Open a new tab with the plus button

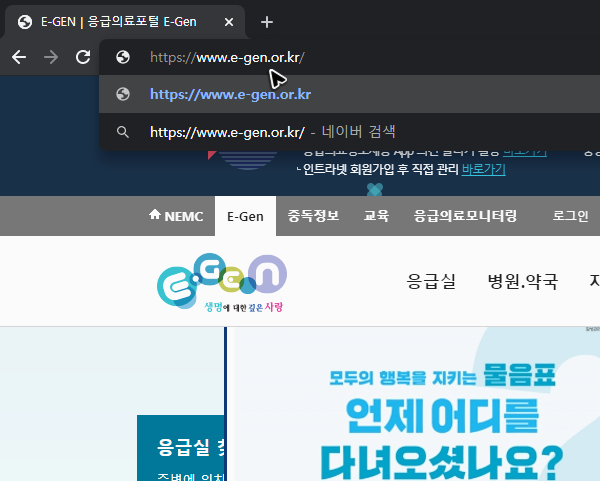coord(267,22)
